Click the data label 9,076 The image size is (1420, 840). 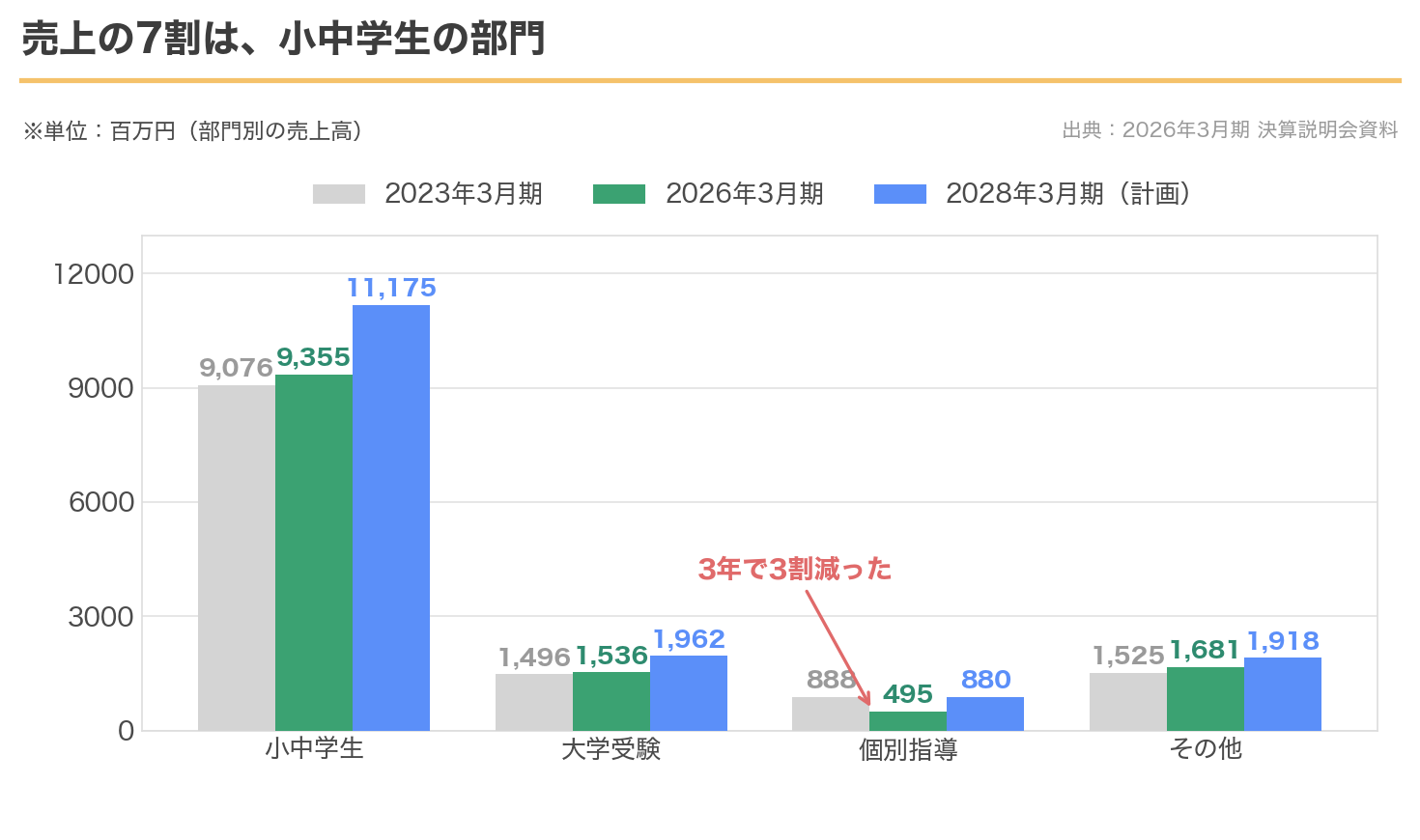236,368
